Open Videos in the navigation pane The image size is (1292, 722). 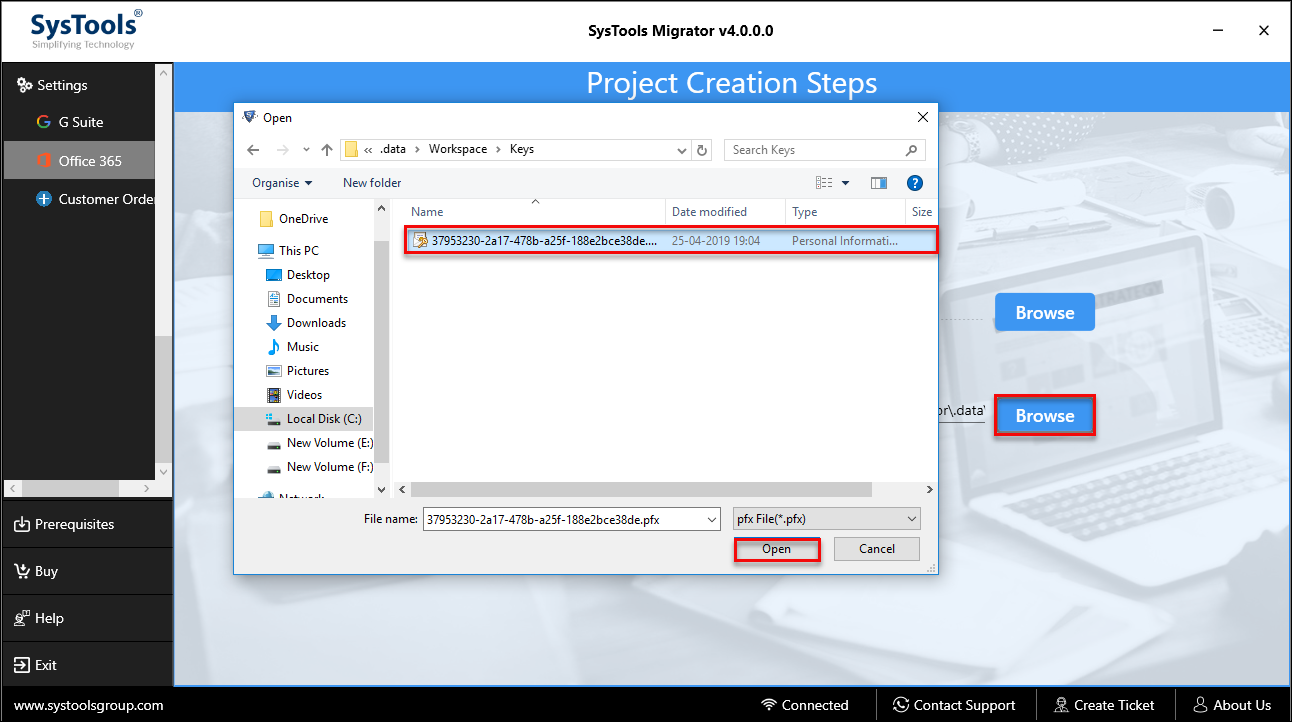click(x=304, y=395)
